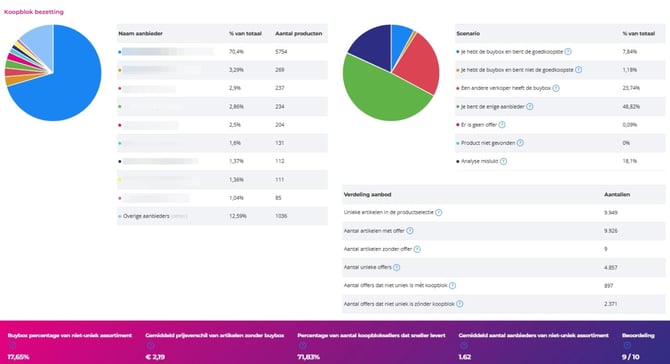This screenshot has width=670, height=364.
Task: Click info icon under 'Buybox percentage van niet-uniek assortiment'
Action: tap(12, 345)
